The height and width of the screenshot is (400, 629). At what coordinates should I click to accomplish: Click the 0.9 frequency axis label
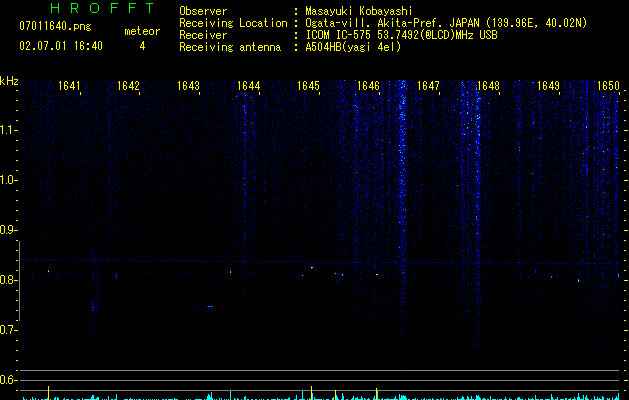(x=8, y=230)
